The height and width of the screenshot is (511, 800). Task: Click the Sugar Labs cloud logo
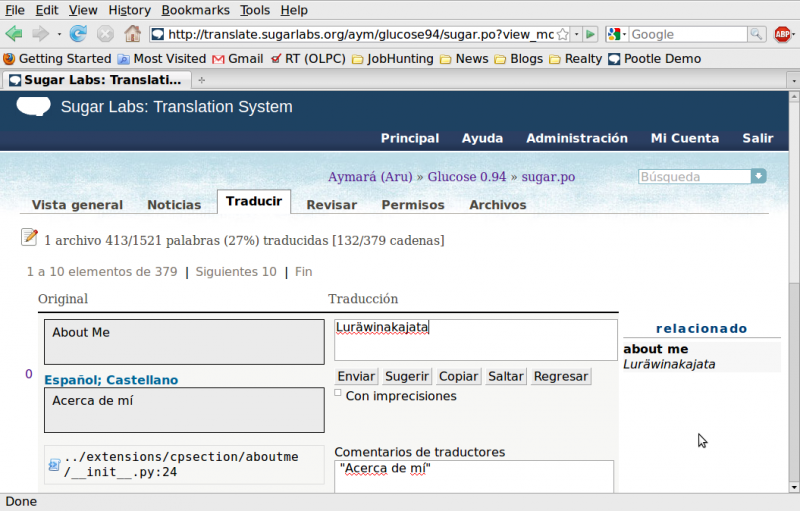point(33,107)
